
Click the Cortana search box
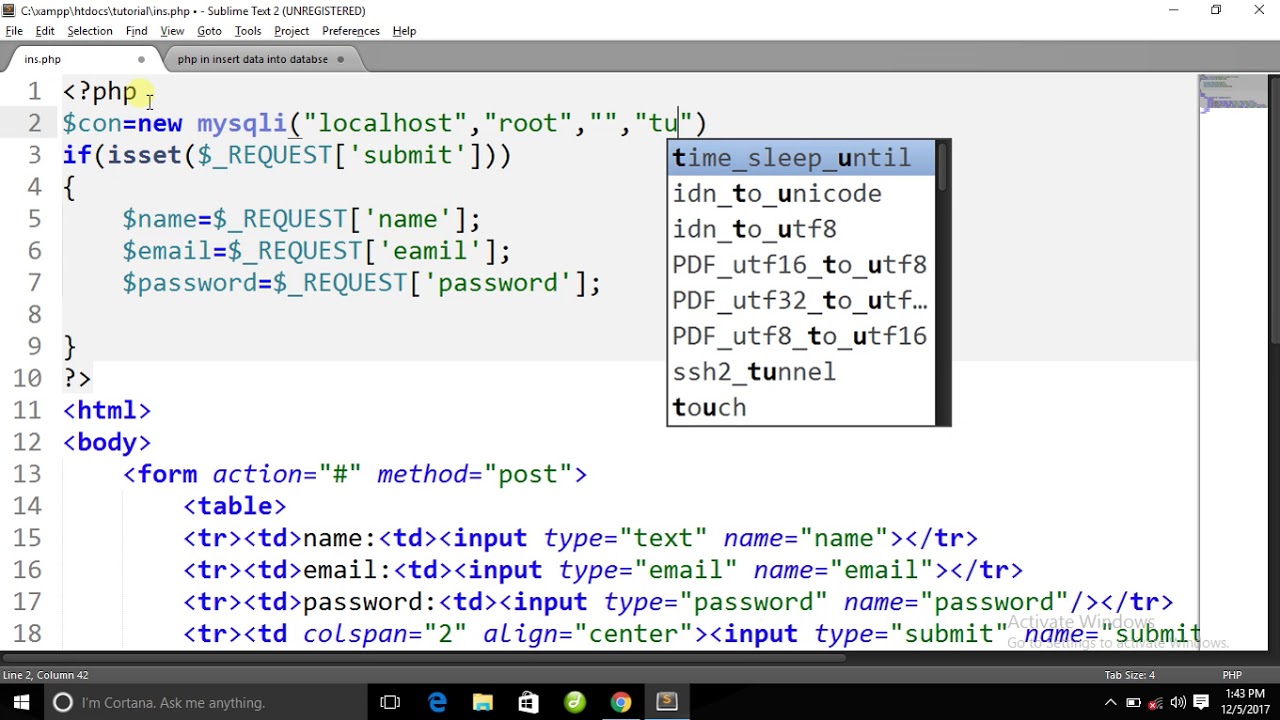[x=205, y=702]
